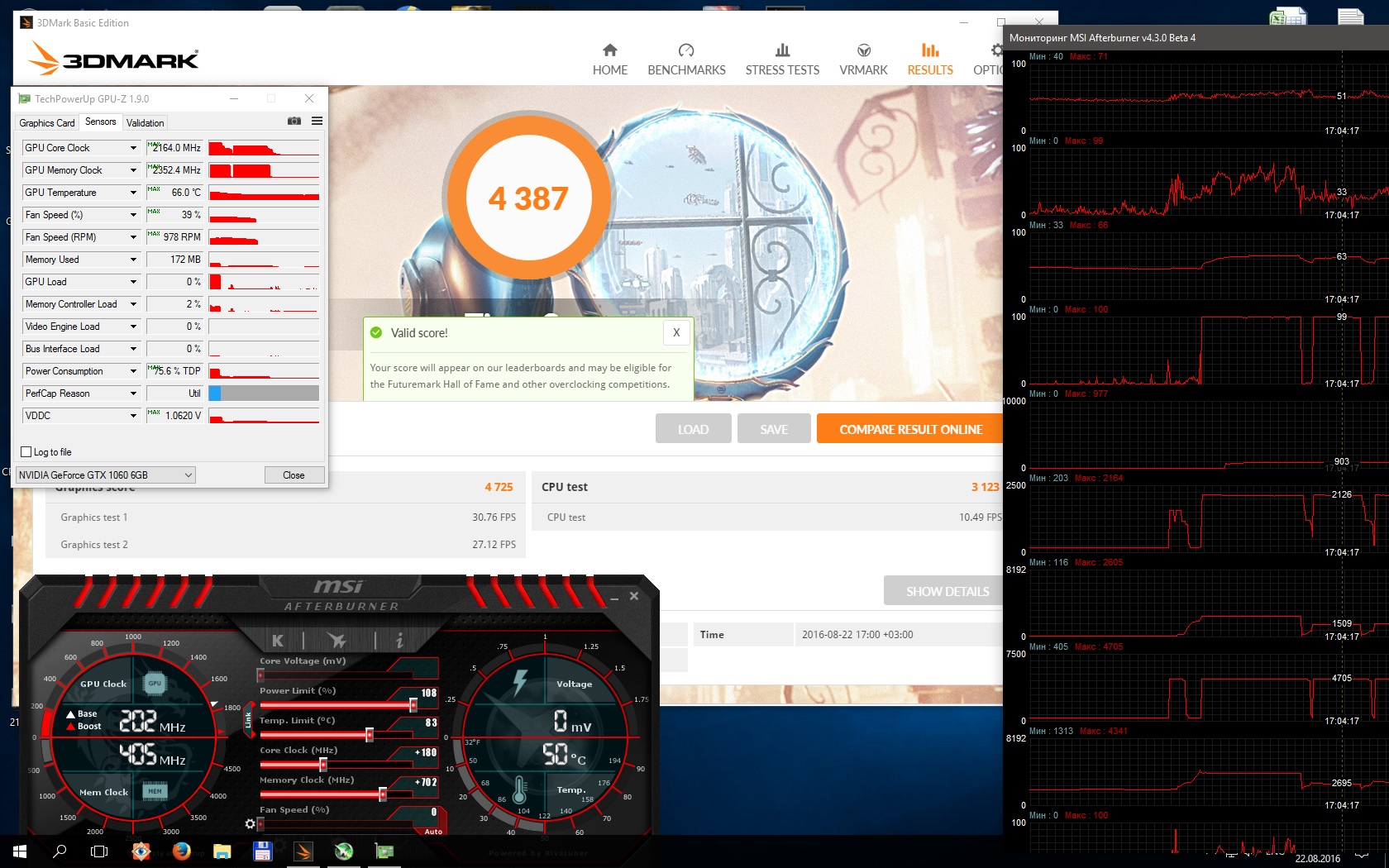Open 3DMark RESULTS section
This screenshot has height=868, width=1389.
[x=930, y=60]
